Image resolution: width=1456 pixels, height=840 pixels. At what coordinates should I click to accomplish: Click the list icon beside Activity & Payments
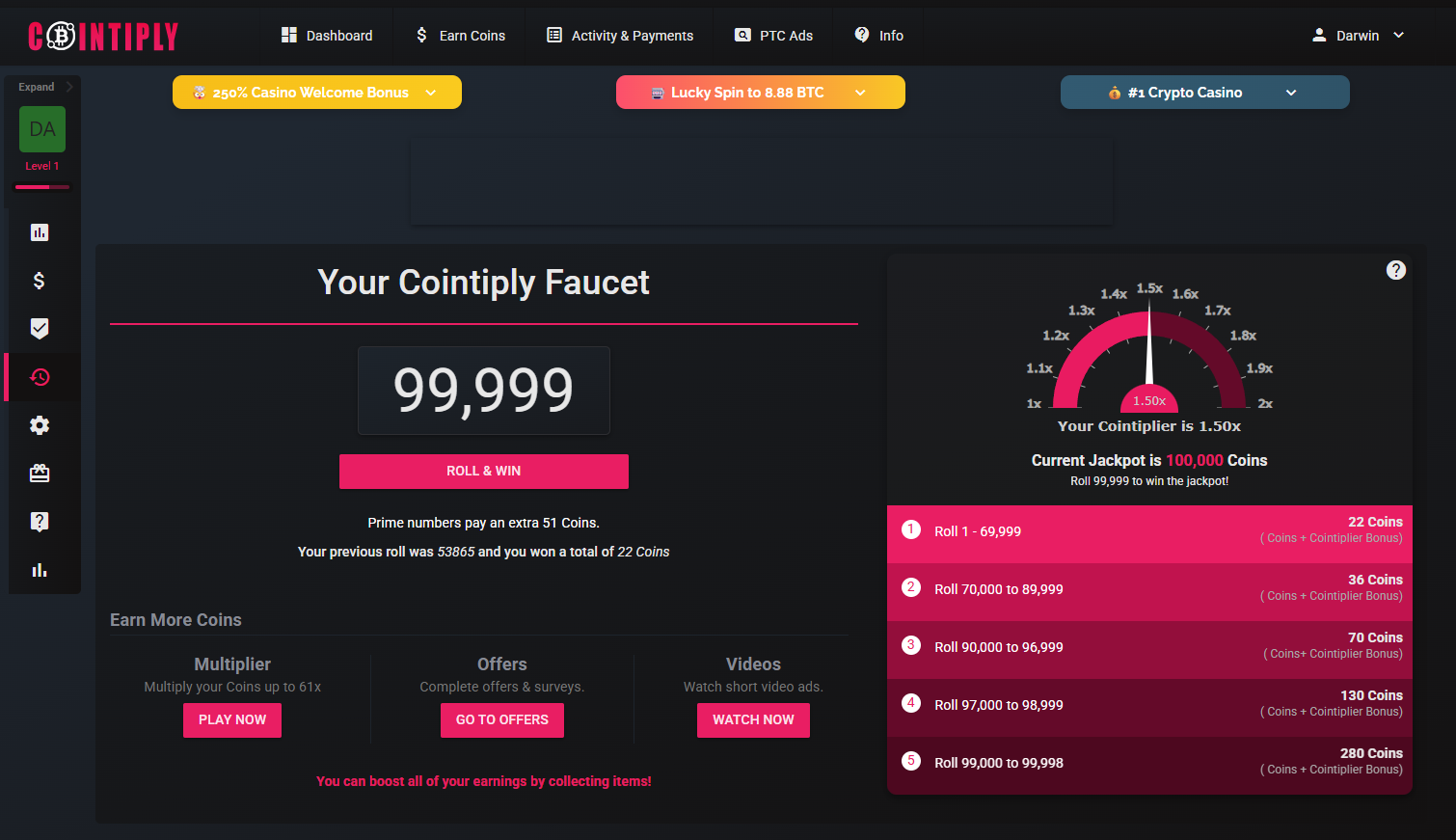[554, 35]
